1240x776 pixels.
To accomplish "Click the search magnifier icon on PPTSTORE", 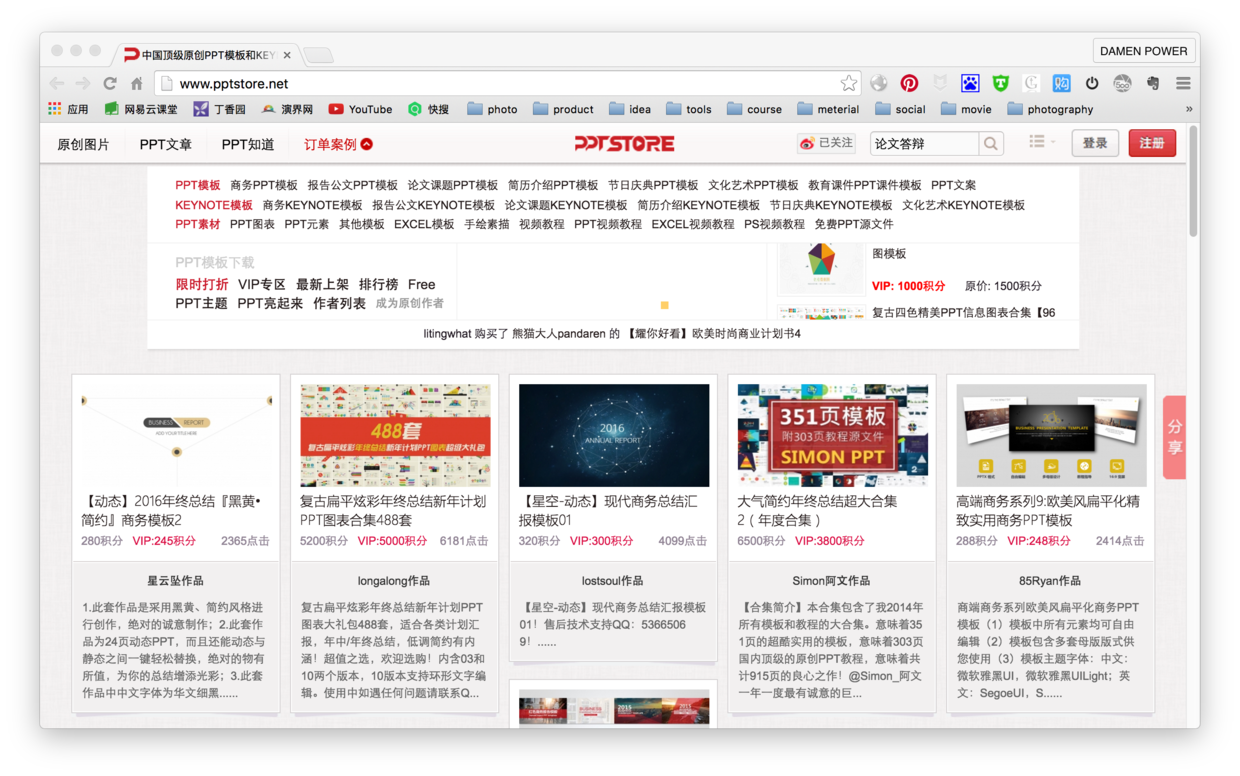I will (x=990, y=144).
